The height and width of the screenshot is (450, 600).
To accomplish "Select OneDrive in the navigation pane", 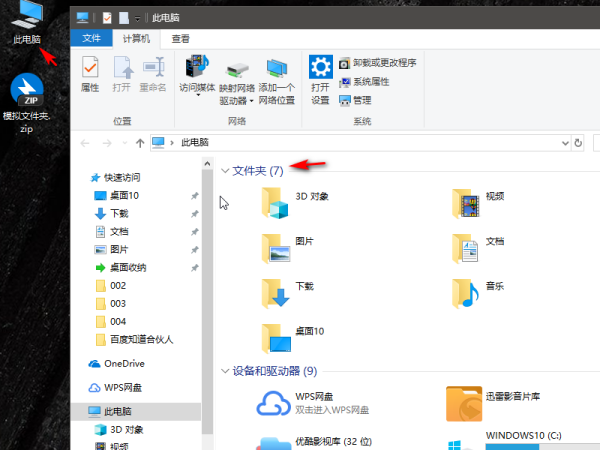I will tap(124, 363).
